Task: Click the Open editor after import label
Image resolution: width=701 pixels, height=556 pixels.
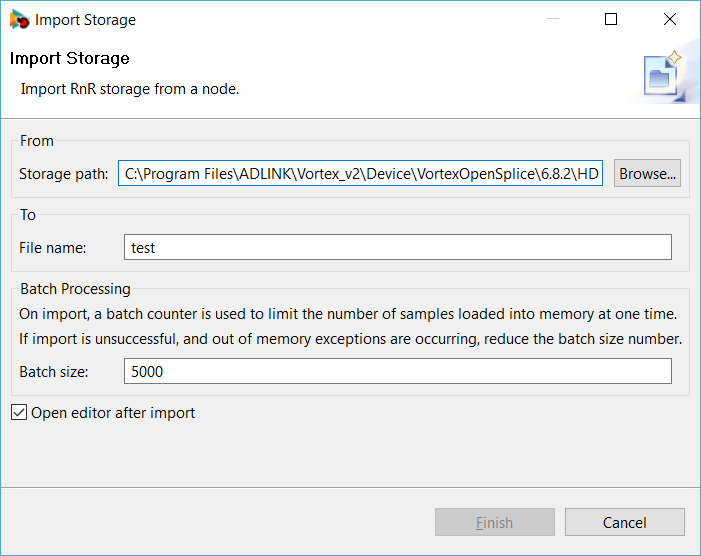Action: [113, 413]
